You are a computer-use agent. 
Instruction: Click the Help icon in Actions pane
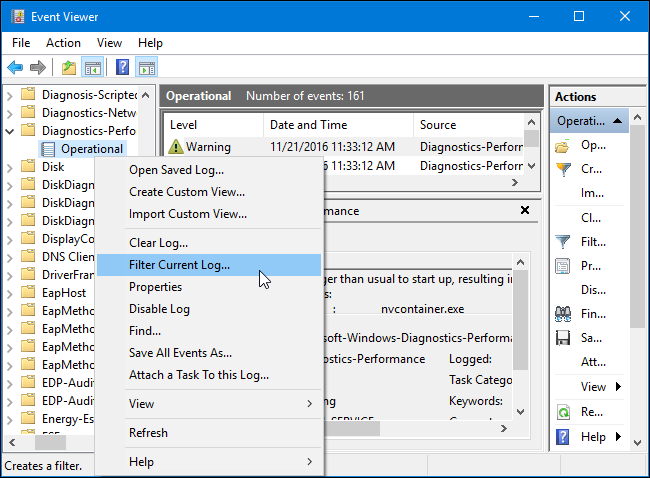coord(563,437)
